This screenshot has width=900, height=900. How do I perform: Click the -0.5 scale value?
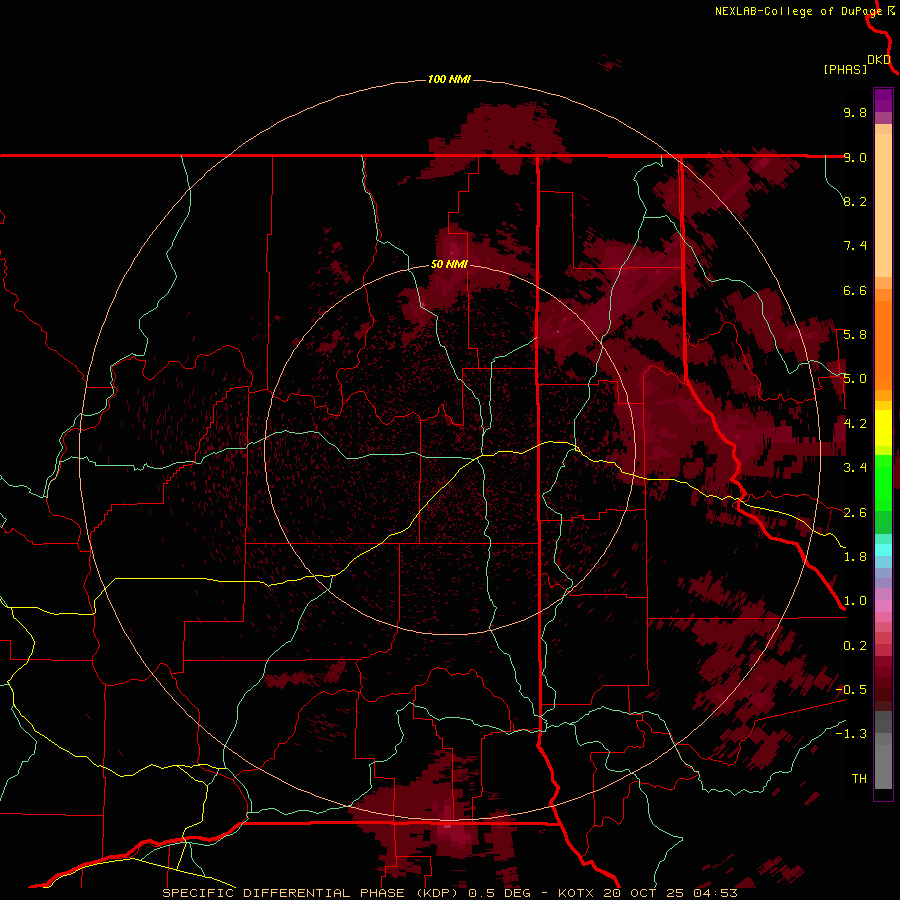pos(851,689)
